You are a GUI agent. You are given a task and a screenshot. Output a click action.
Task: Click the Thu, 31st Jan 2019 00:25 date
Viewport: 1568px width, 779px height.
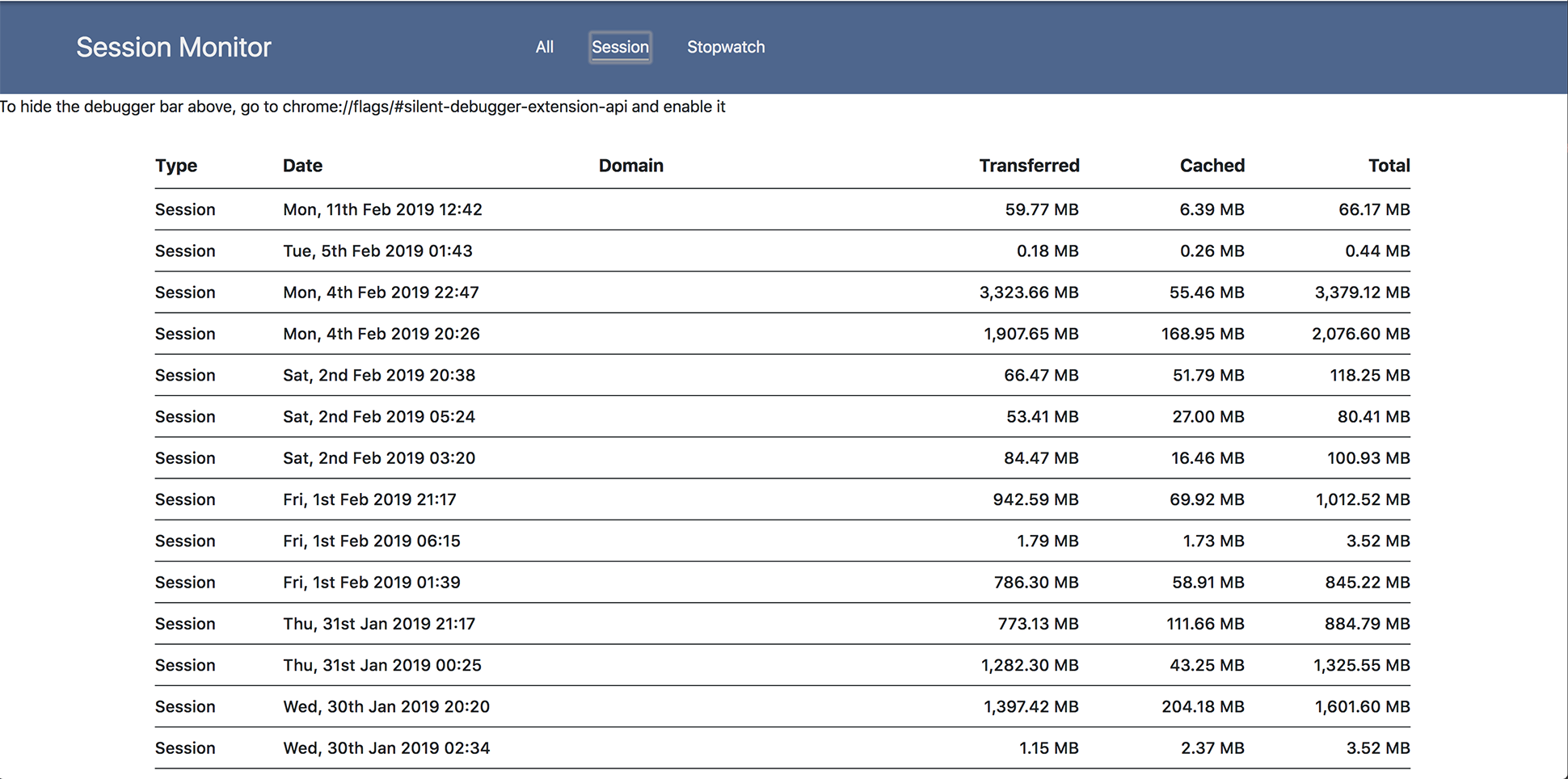(381, 665)
